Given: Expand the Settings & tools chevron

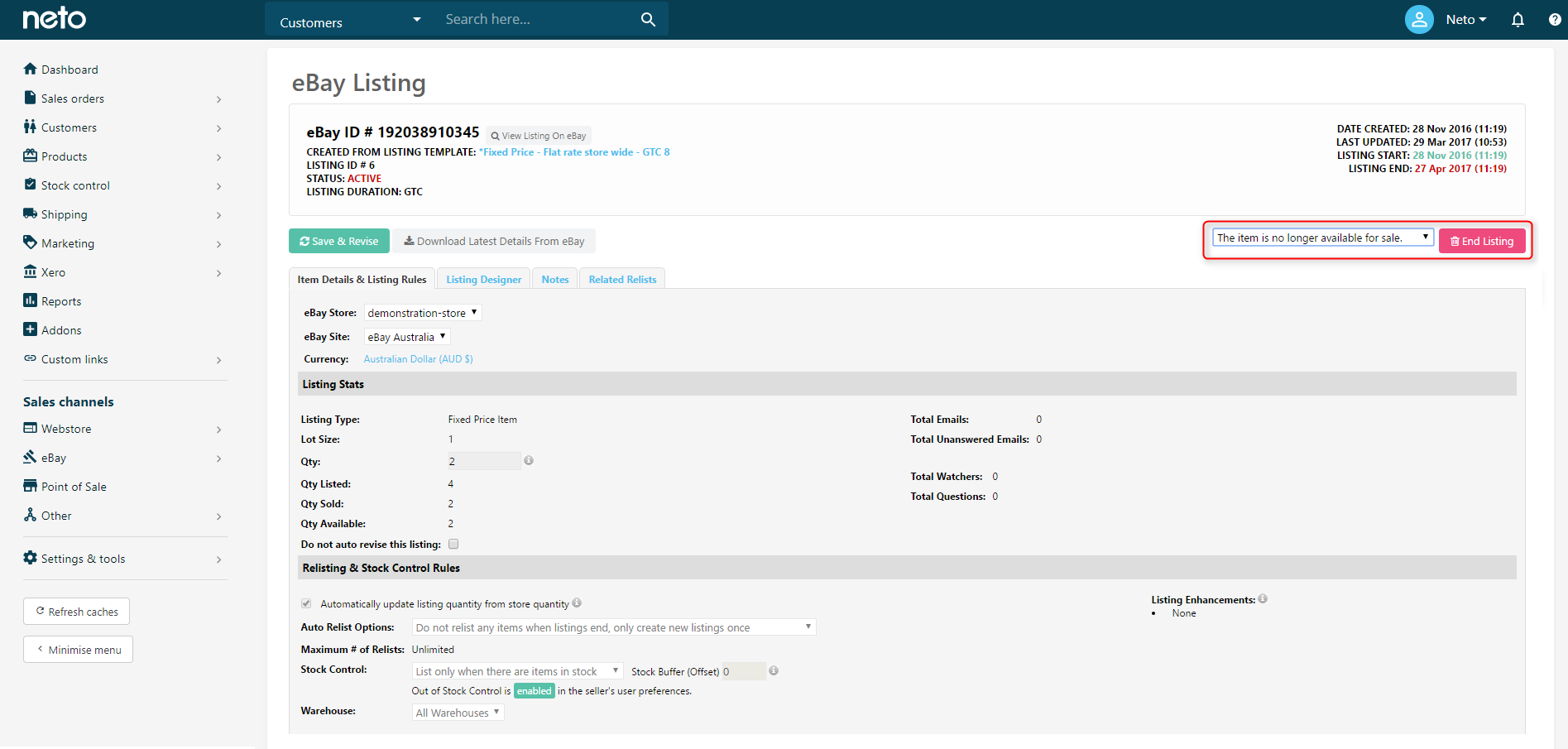Looking at the screenshot, I should pos(219,559).
